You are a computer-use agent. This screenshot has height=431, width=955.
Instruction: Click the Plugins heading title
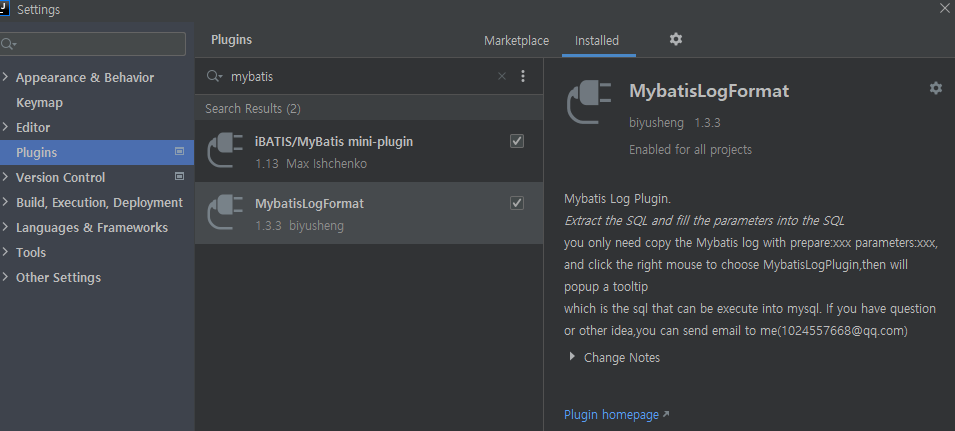pos(231,40)
